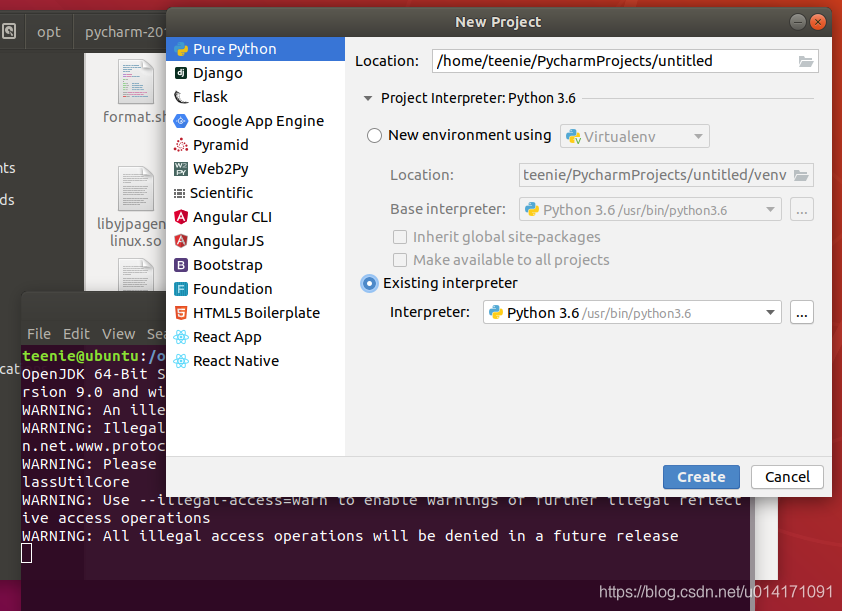Open the Virtualenv environment dropdown
This screenshot has height=611, width=842.
click(635, 136)
